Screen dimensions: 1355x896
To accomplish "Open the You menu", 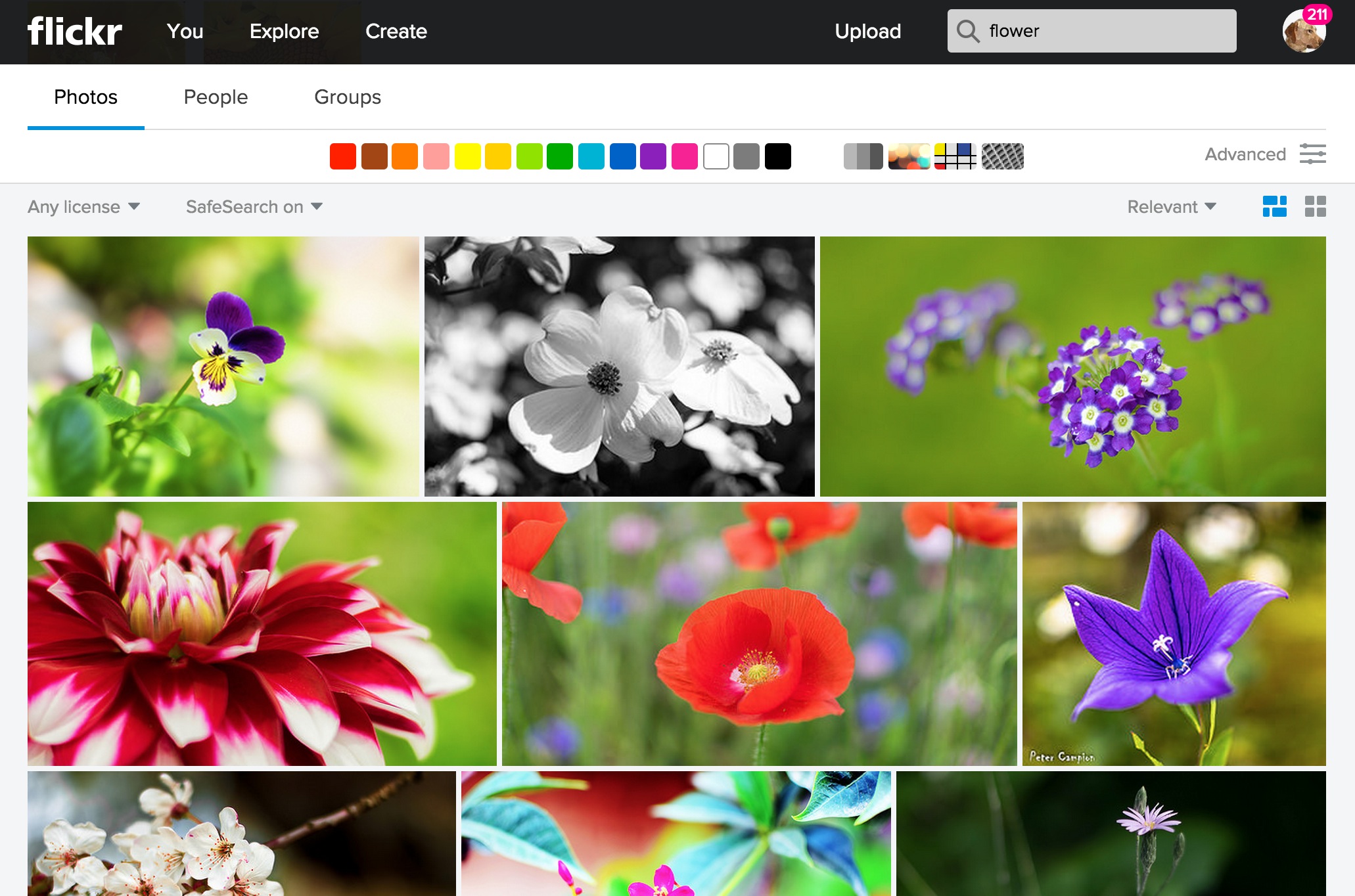I will (x=185, y=32).
